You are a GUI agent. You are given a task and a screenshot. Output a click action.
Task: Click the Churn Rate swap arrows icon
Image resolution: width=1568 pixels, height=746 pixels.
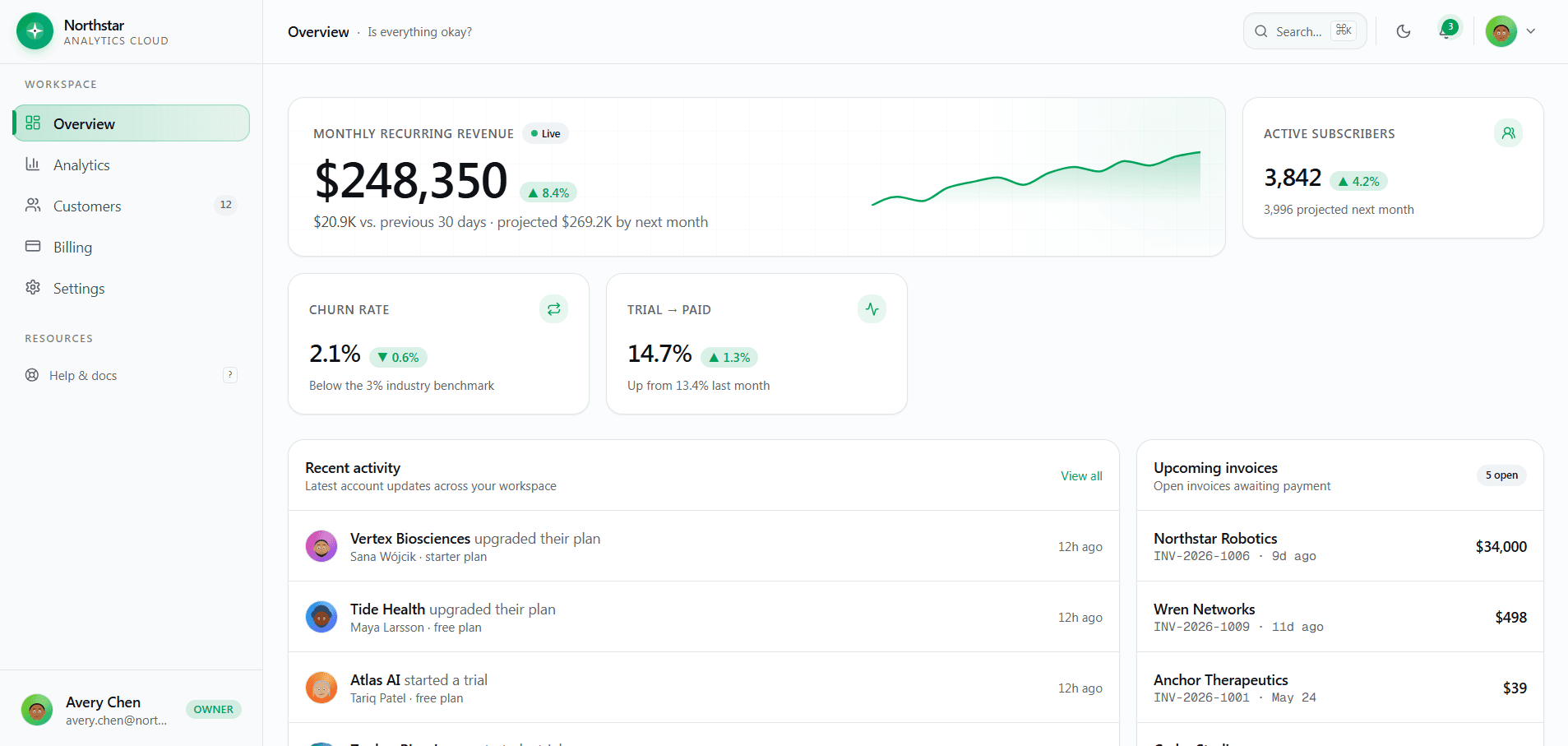(553, 308)
